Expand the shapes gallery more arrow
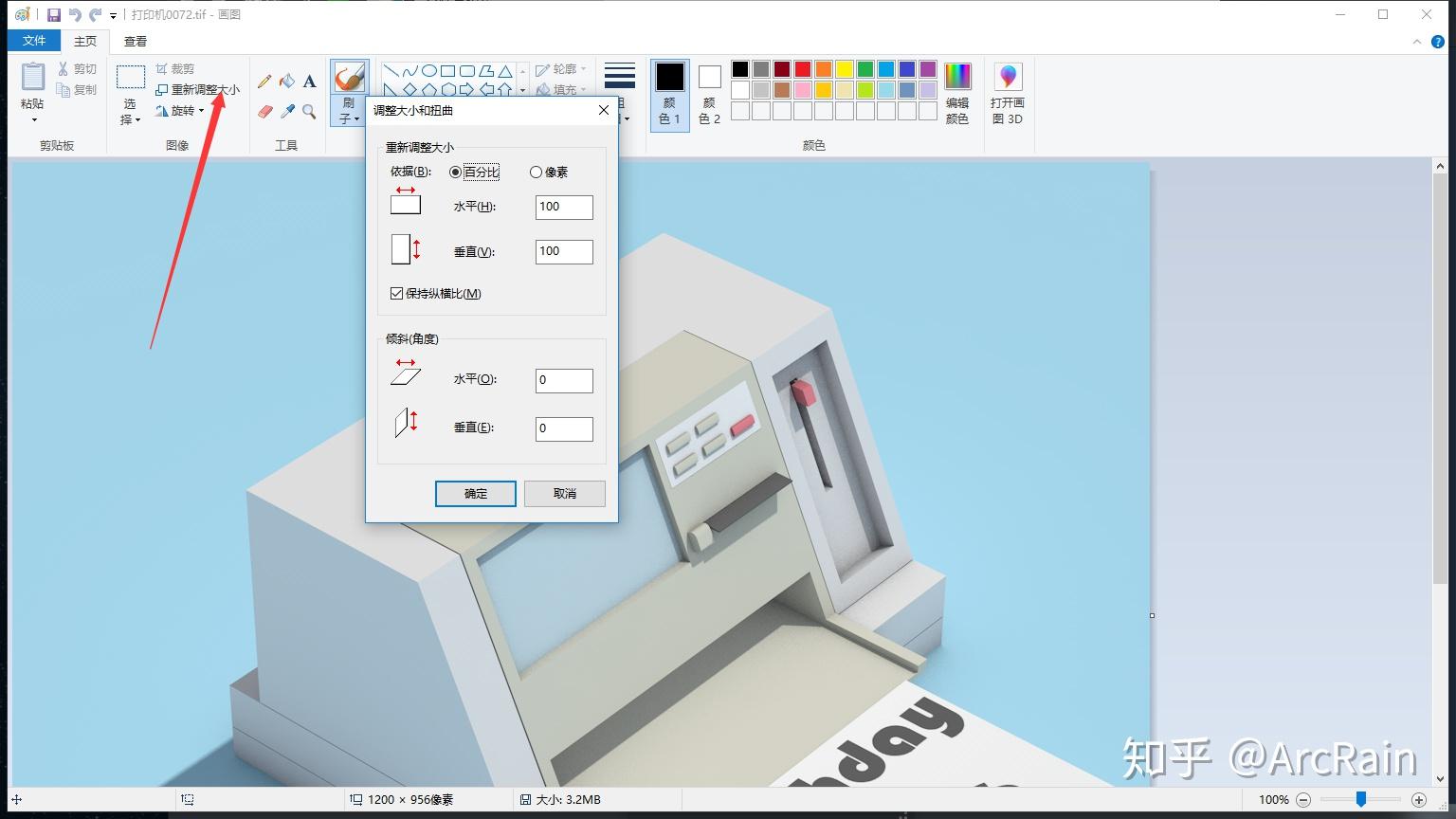The image size is (1456, 819). coord(522,90)
